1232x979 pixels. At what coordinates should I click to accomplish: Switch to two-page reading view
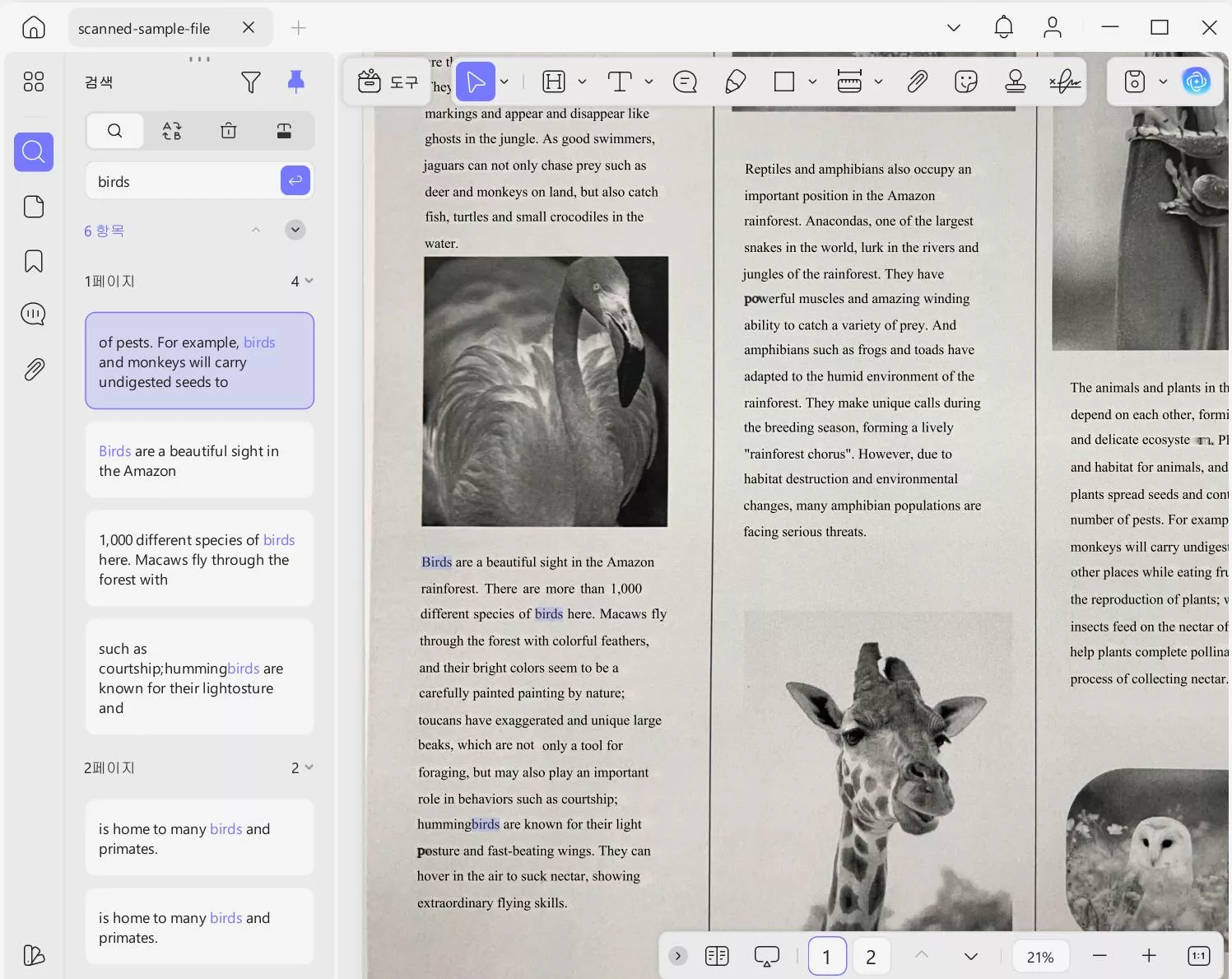point(718,956)
